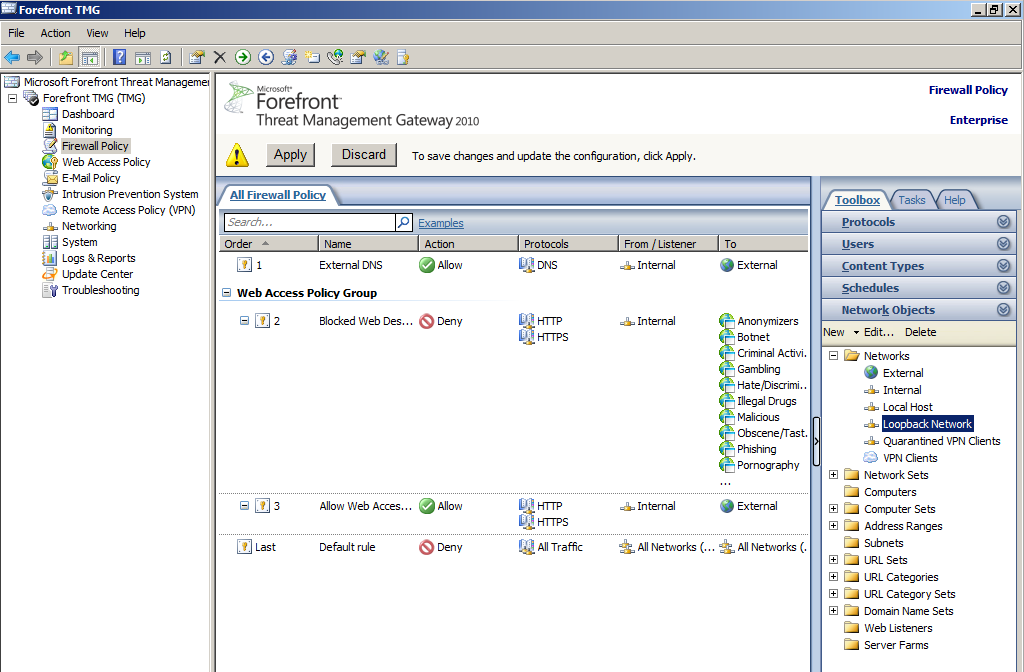
Task: Click the green right-arrow circle toolbar icon
Action: 243,58
